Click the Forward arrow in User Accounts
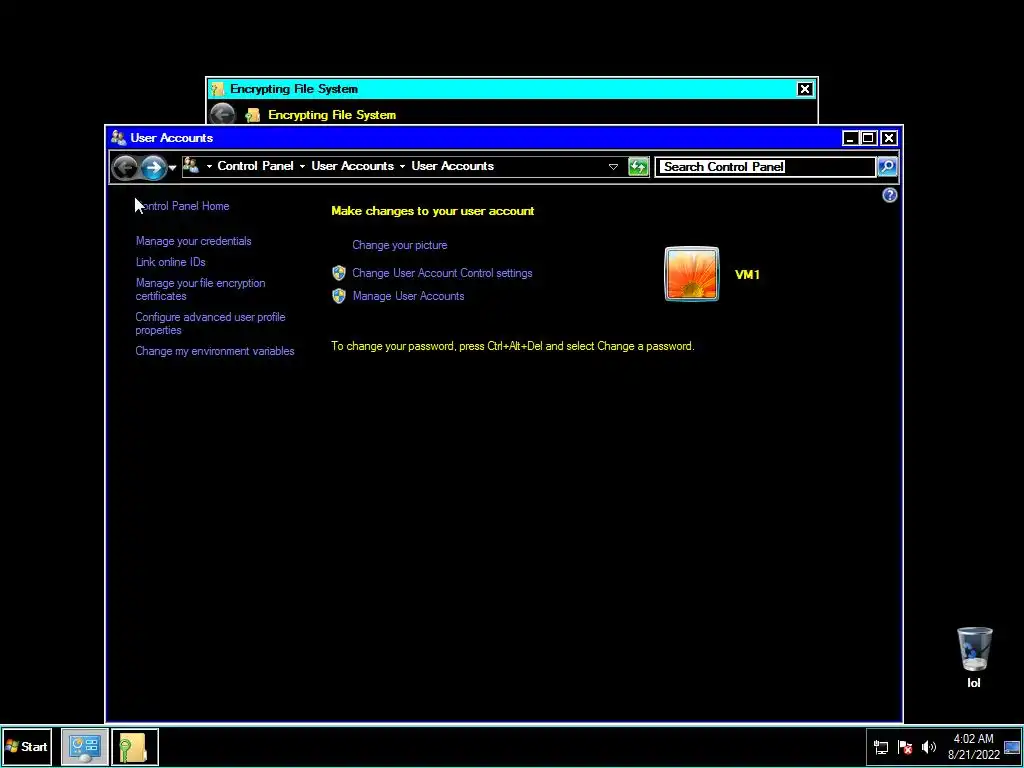Viewport: 1024px width, 768px height. (153, 167)
